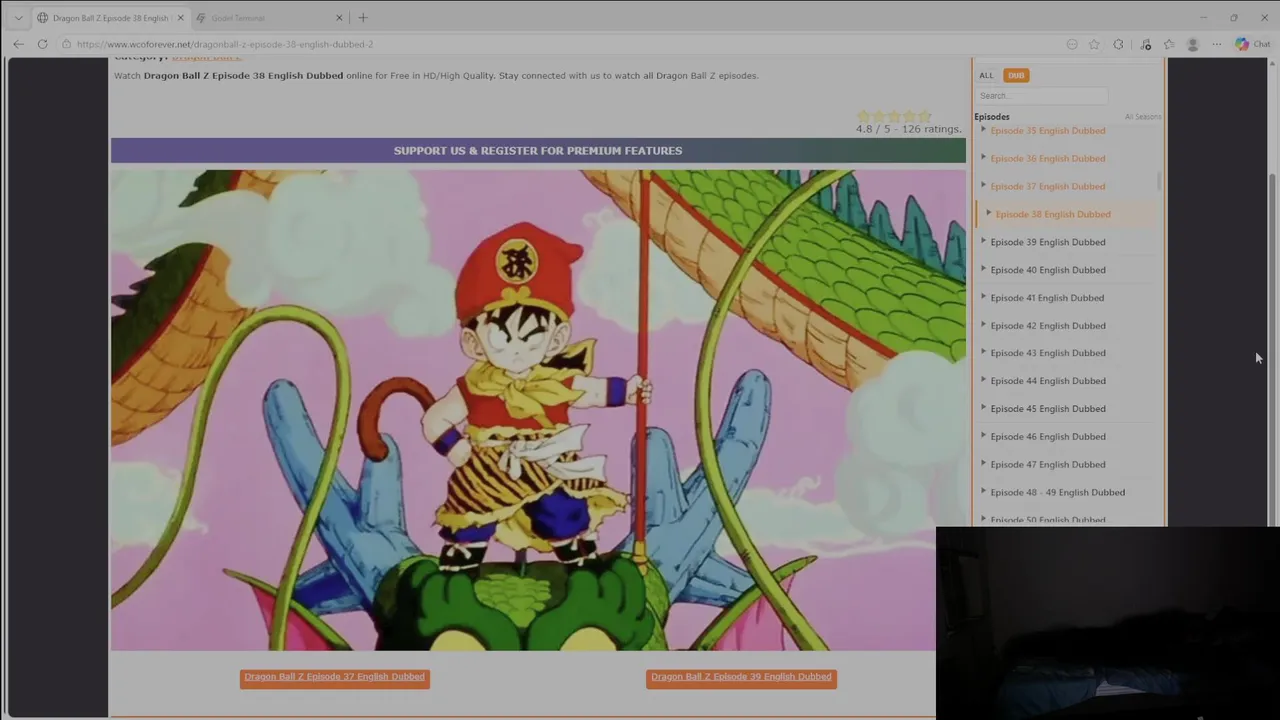1280x720 pixels.
Task: Expand arrow beside Episode 40 English Dubbed
Action: coord(984,269)
